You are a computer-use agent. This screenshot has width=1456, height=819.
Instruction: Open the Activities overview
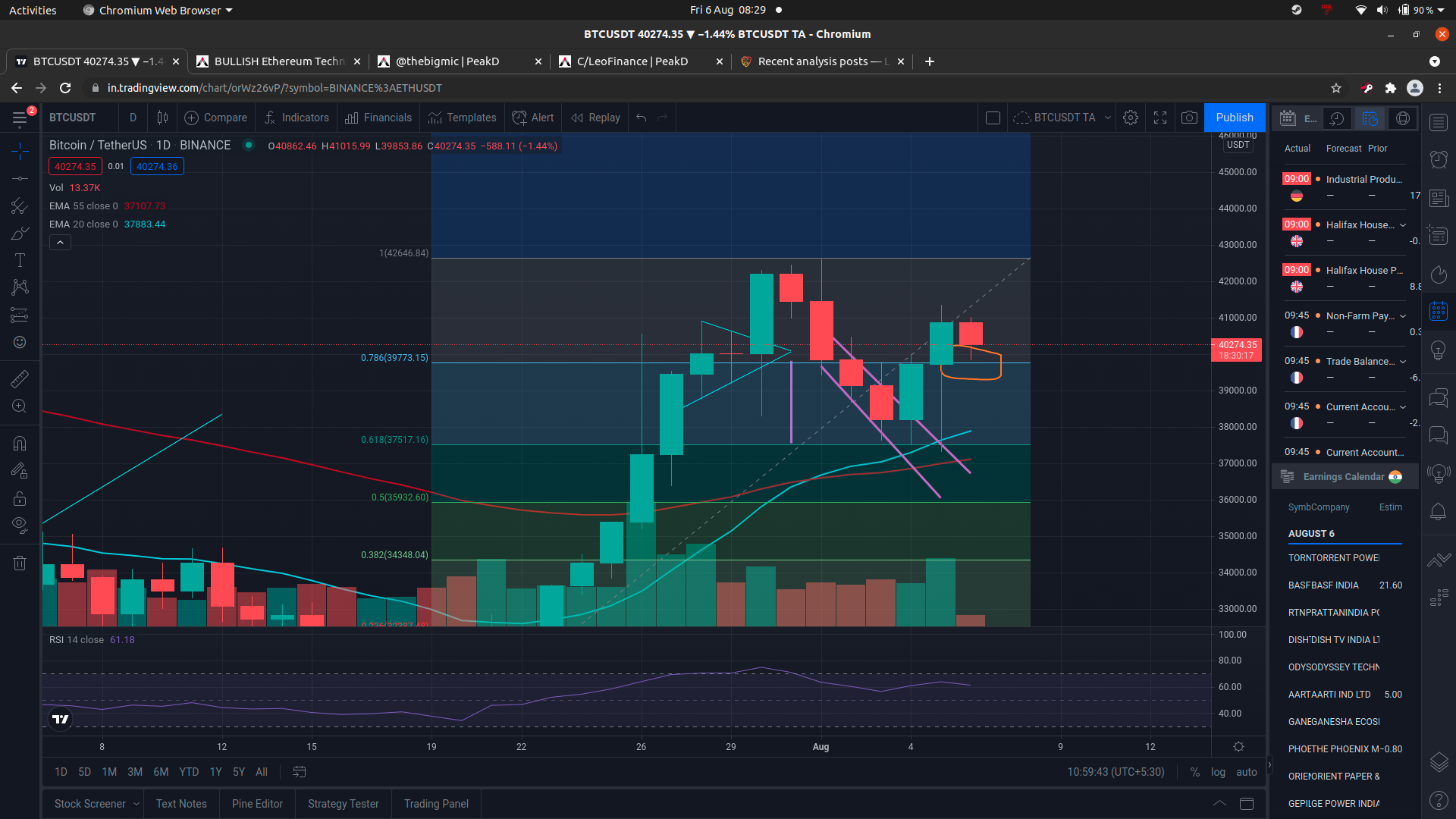pyautogui.click(x=33, y=10)
